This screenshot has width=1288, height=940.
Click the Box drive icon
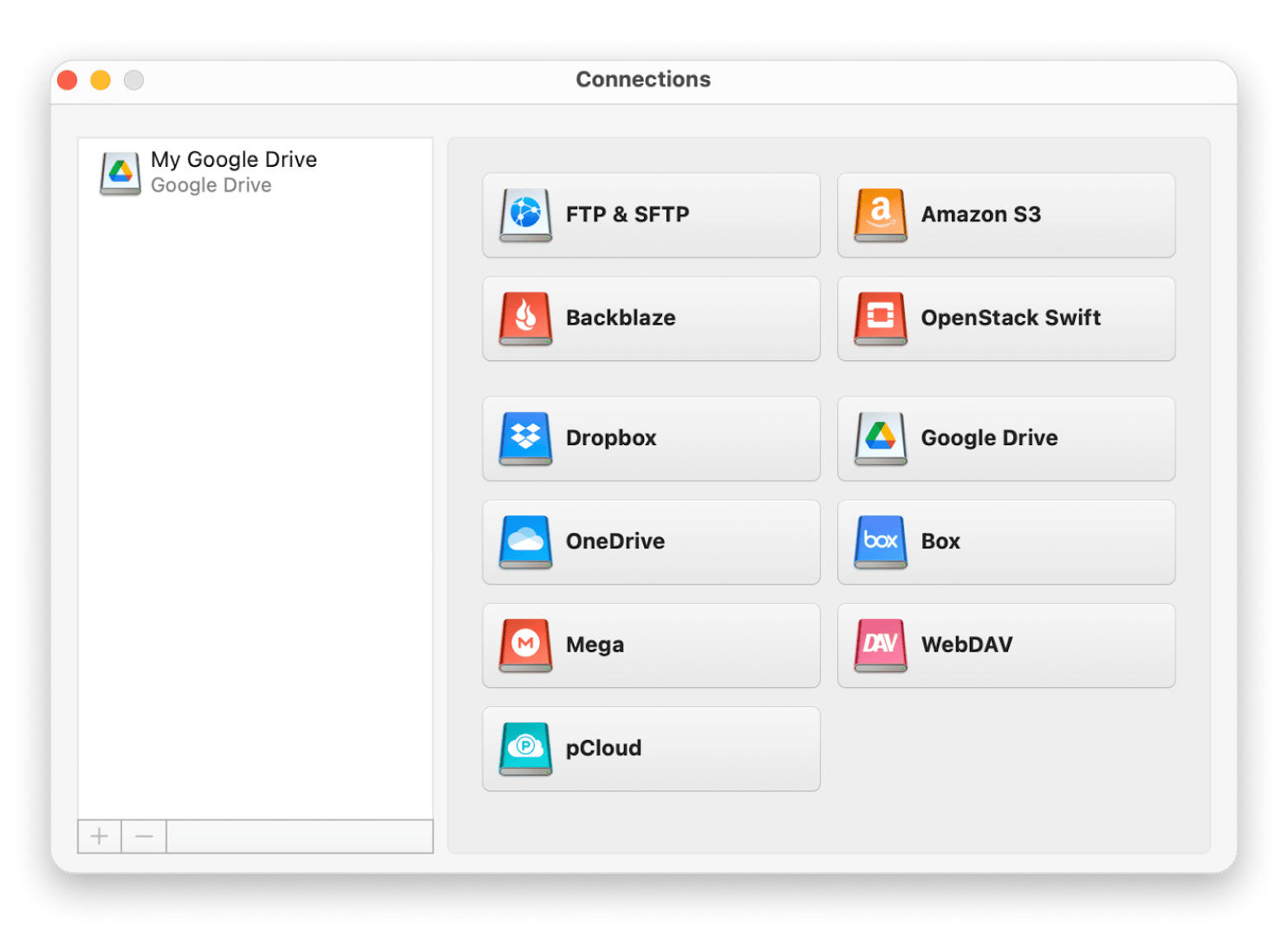point(880,542)
